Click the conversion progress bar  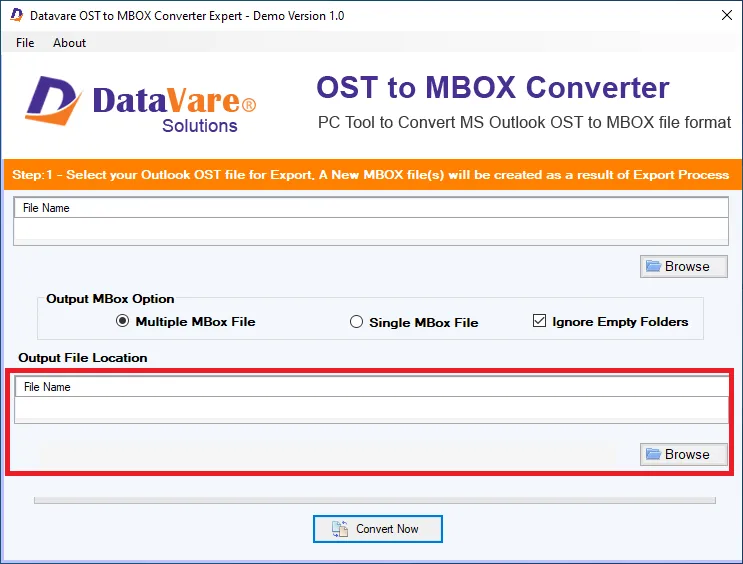pos(375,500)
